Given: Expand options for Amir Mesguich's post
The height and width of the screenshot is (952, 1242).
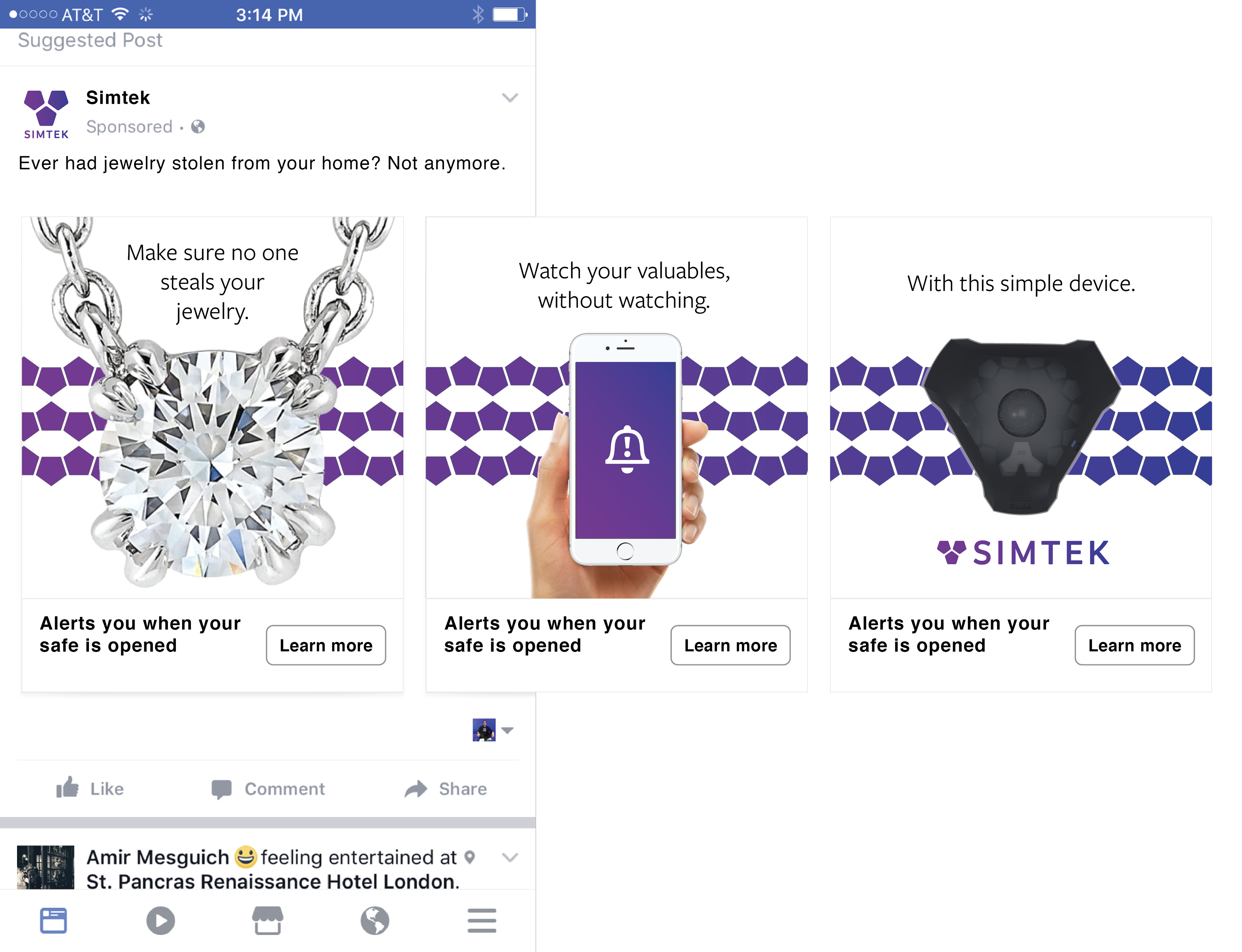Looking at the screenshot, I should [510, 857].
